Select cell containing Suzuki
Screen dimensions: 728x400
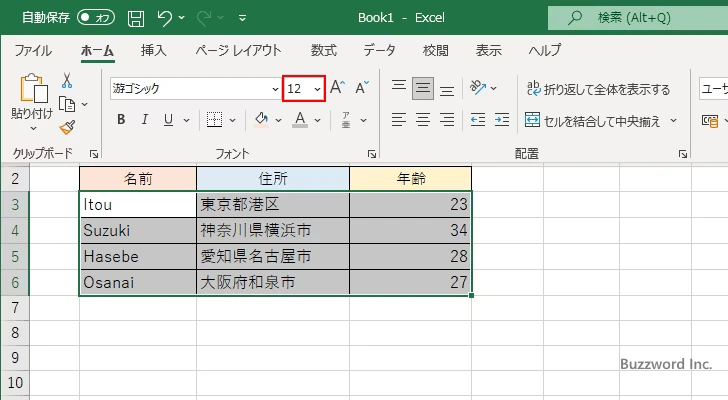pyautogui.click(x=138, y=230)
